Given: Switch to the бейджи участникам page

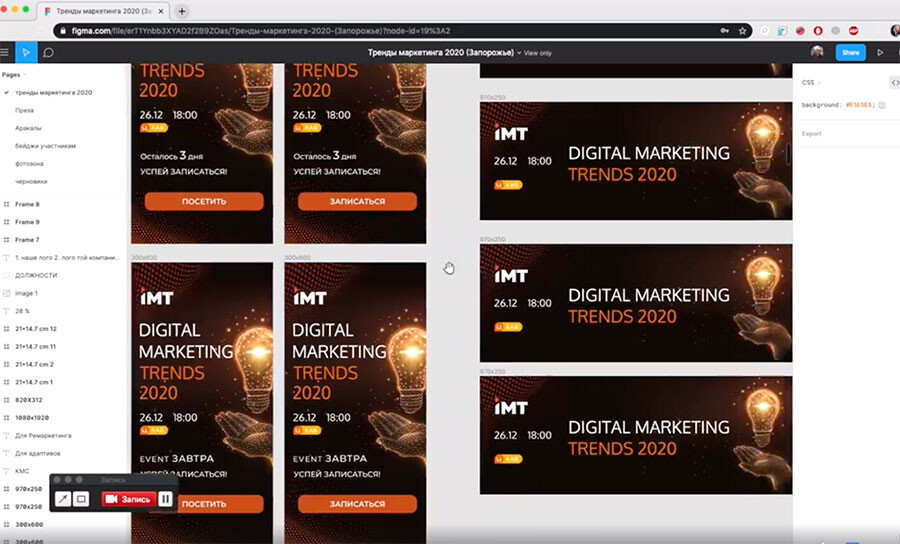Looking at the screenshot, I should (45, 146).
